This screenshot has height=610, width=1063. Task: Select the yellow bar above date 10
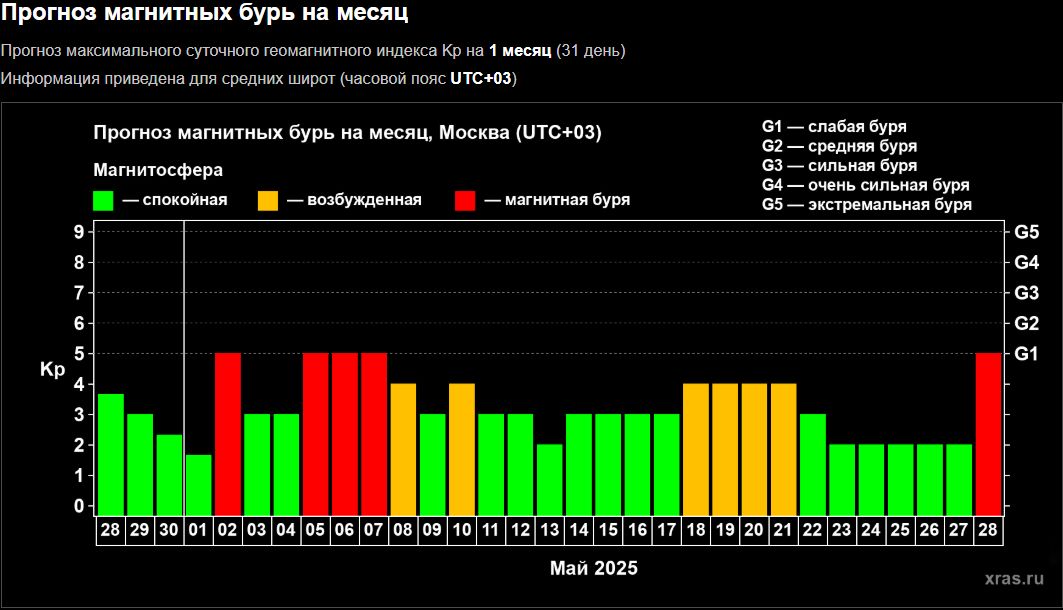point(462,448)
